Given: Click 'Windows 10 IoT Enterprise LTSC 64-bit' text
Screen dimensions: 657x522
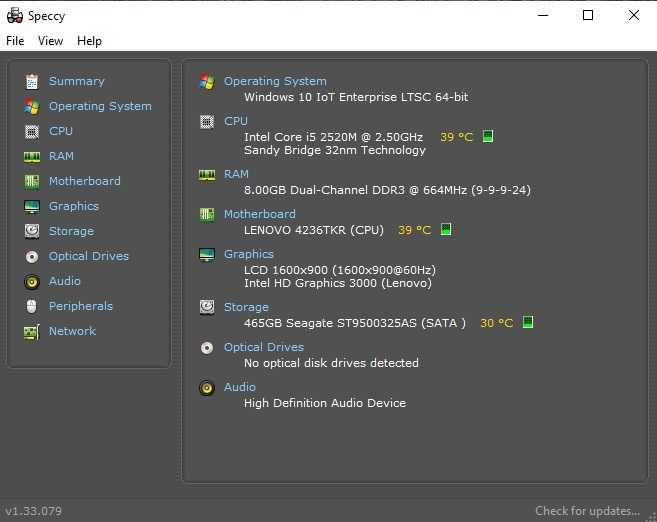Looking at the screenshot, I should [356, 97].
